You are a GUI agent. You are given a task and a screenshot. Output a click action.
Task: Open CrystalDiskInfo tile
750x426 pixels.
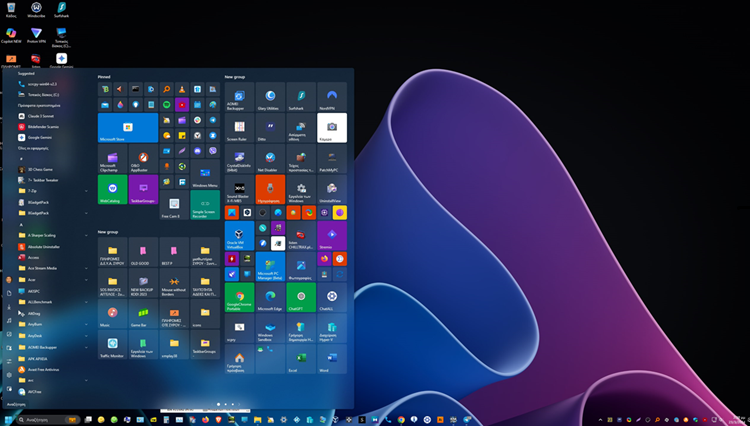pos(239,159)
